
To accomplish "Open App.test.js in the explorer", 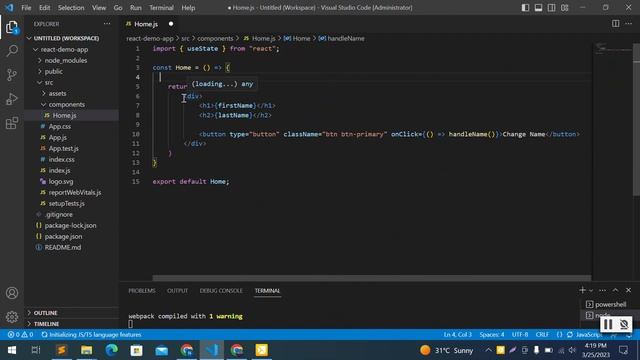I will [63, 149].
